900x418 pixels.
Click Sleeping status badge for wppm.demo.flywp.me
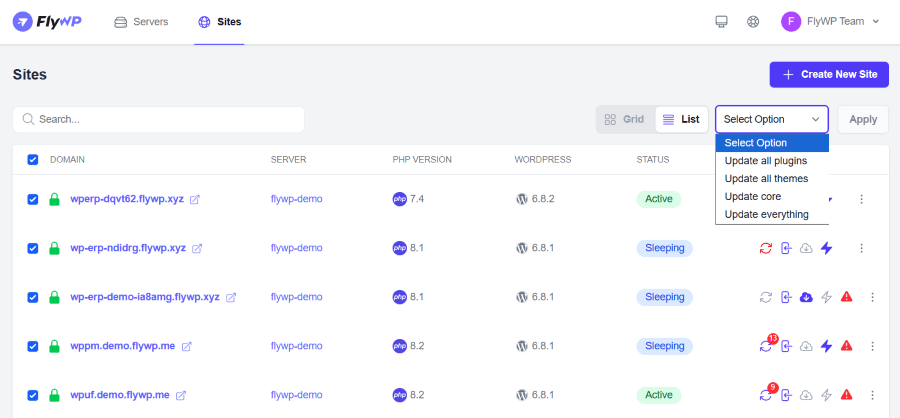(665, 346)
